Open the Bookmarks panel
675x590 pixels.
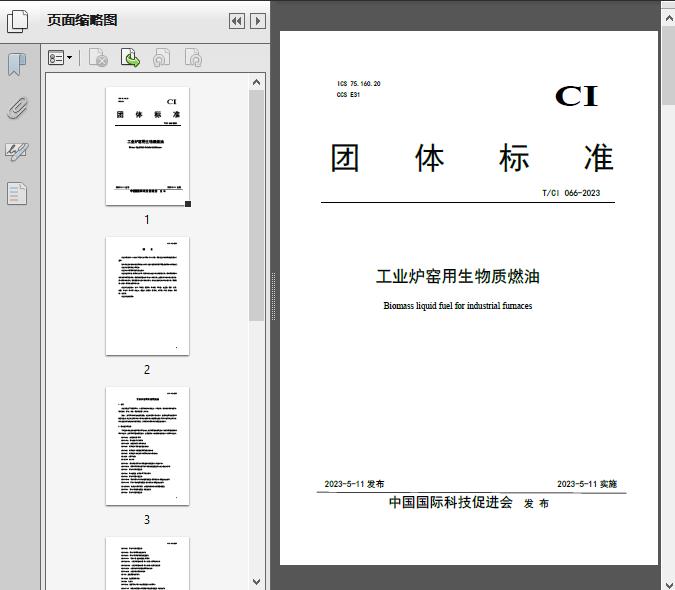[17, 65]
